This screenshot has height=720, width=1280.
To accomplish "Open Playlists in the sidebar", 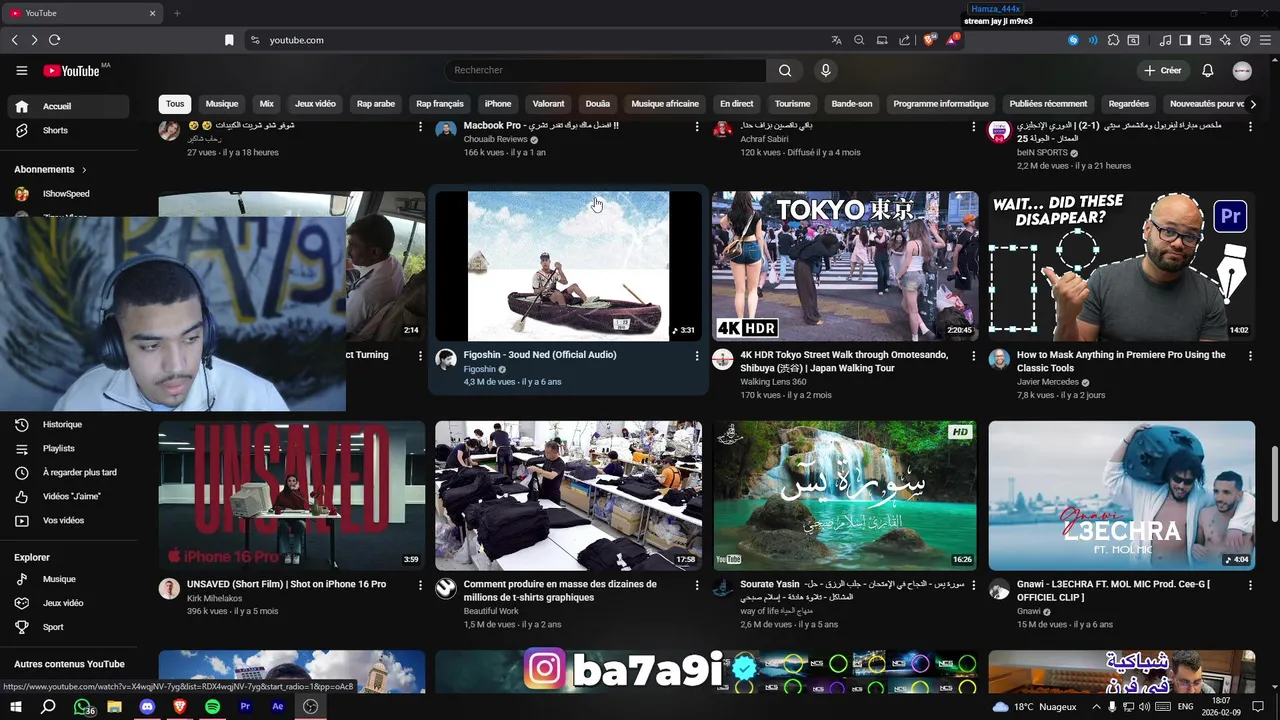I will click(x=70, y=449).
